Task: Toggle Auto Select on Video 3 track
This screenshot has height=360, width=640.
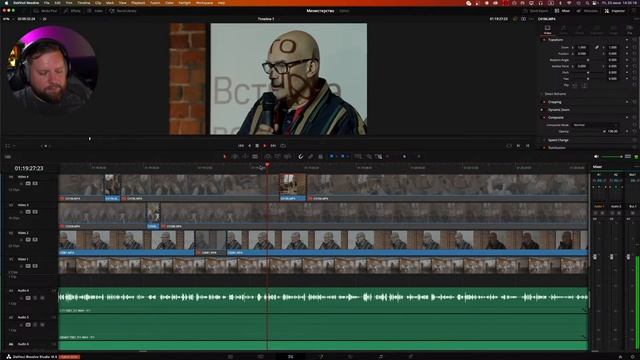Action: coord(28,212)
